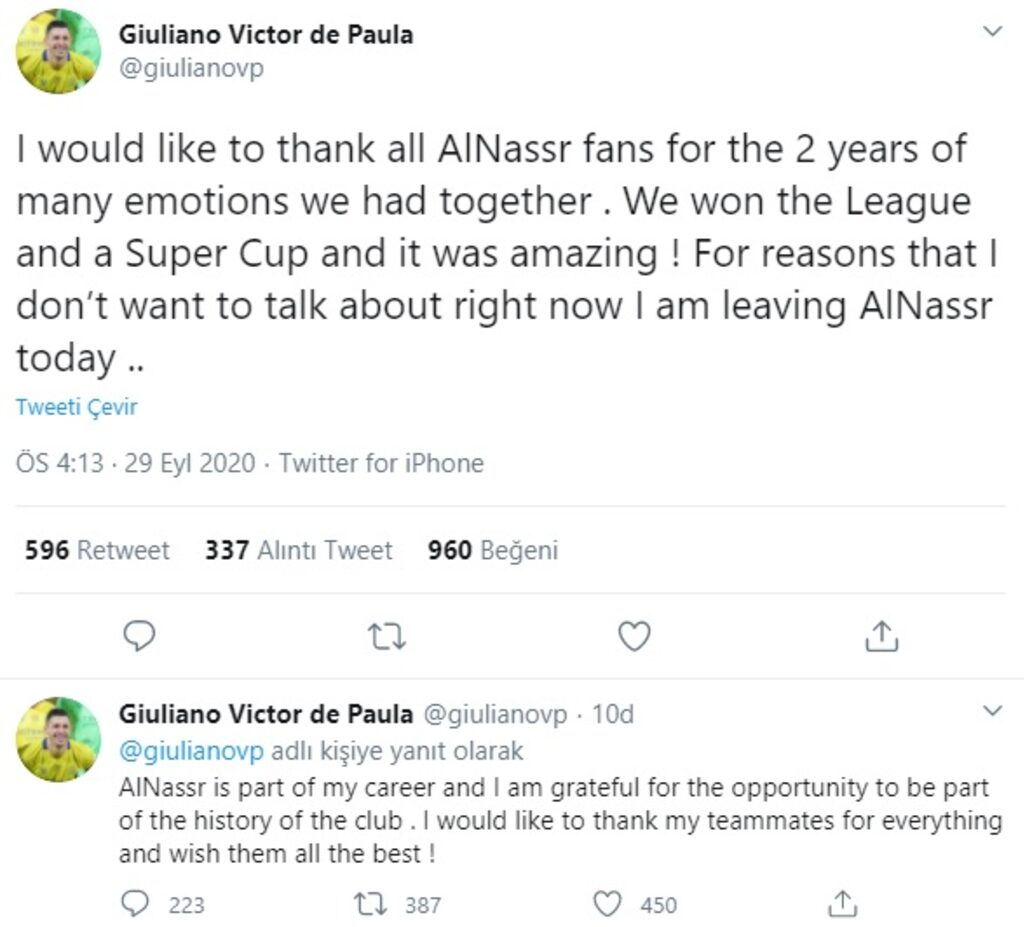Retweet the main AlNassr tweet
Image resolution: width=1024 pixels, height=927 pixels.
[x=386, y=636]
